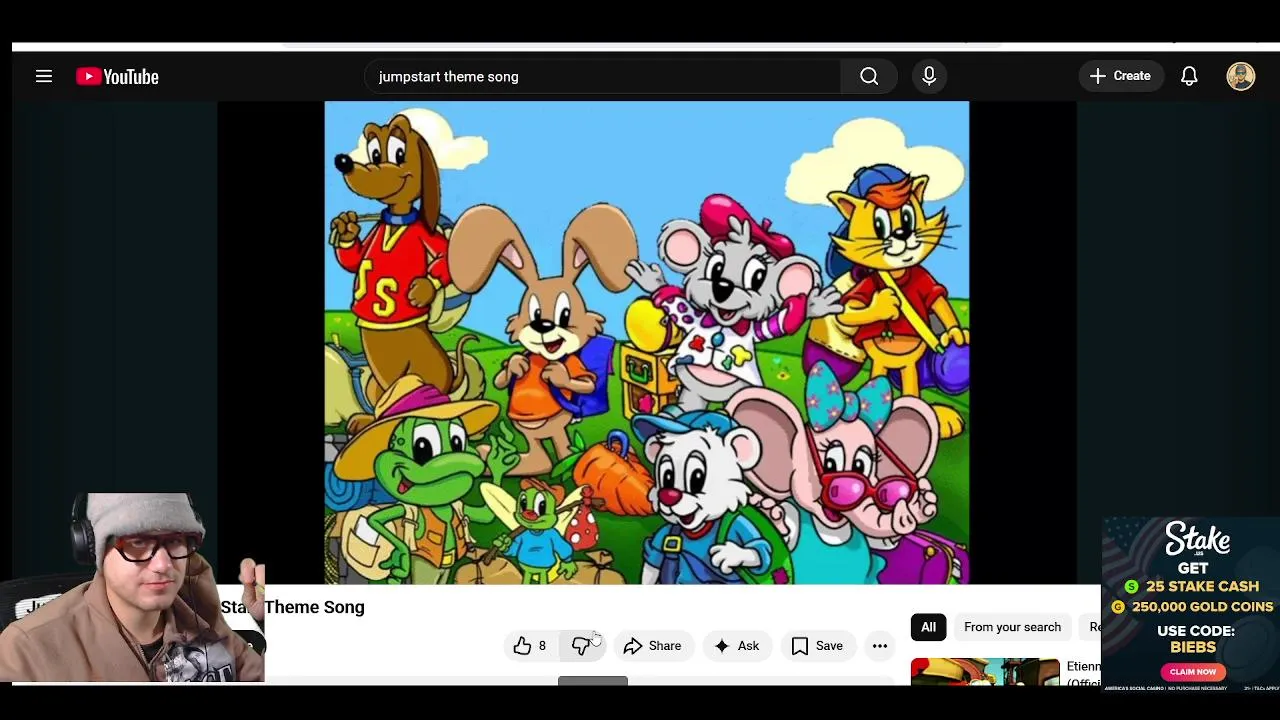The image size is (1280, 720).
Task: Go to the YouTube home logo
Action: (118, 77)
